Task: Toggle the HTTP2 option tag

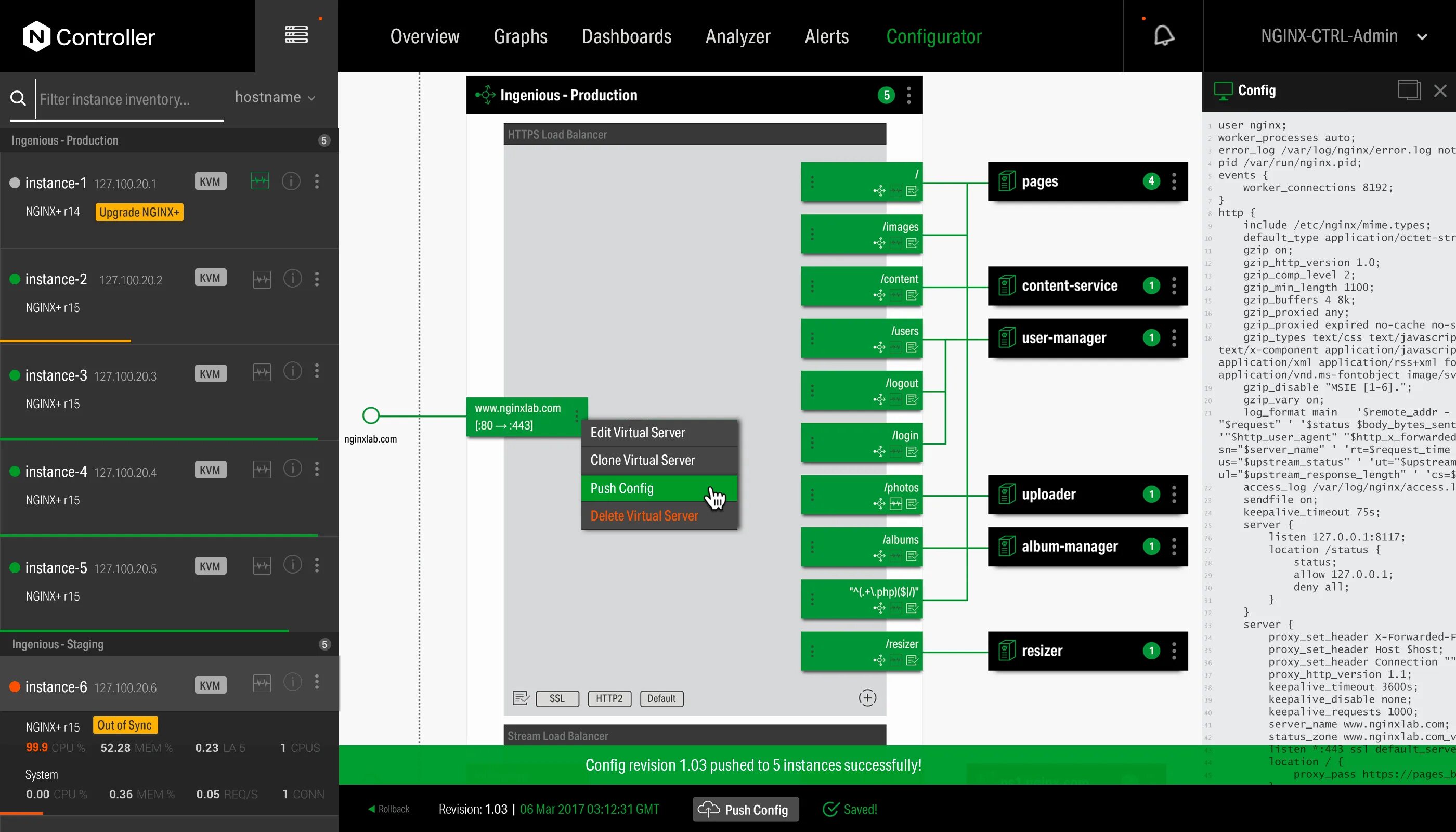Action: pos(609,698)
